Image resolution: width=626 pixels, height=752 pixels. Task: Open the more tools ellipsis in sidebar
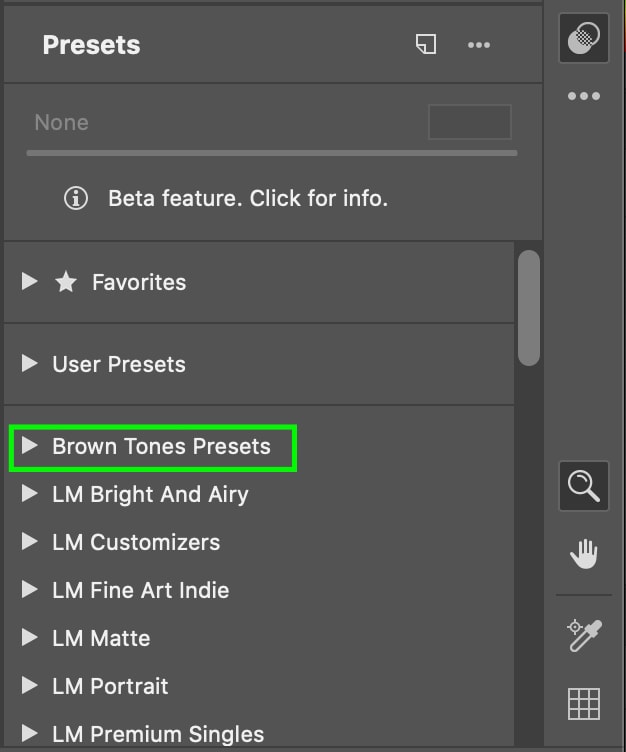(584, 96)
